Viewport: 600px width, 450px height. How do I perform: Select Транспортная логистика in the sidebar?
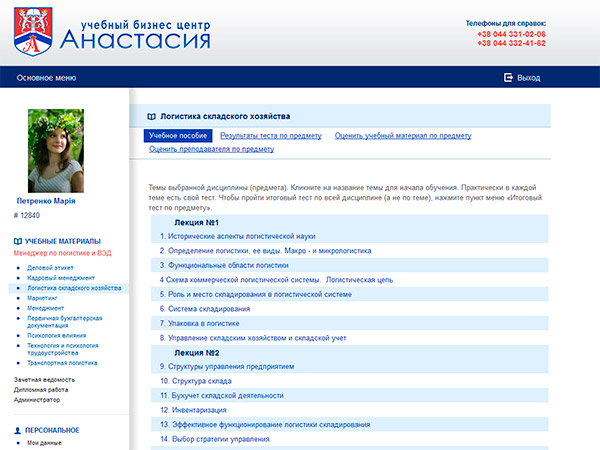tap(62, 363)
